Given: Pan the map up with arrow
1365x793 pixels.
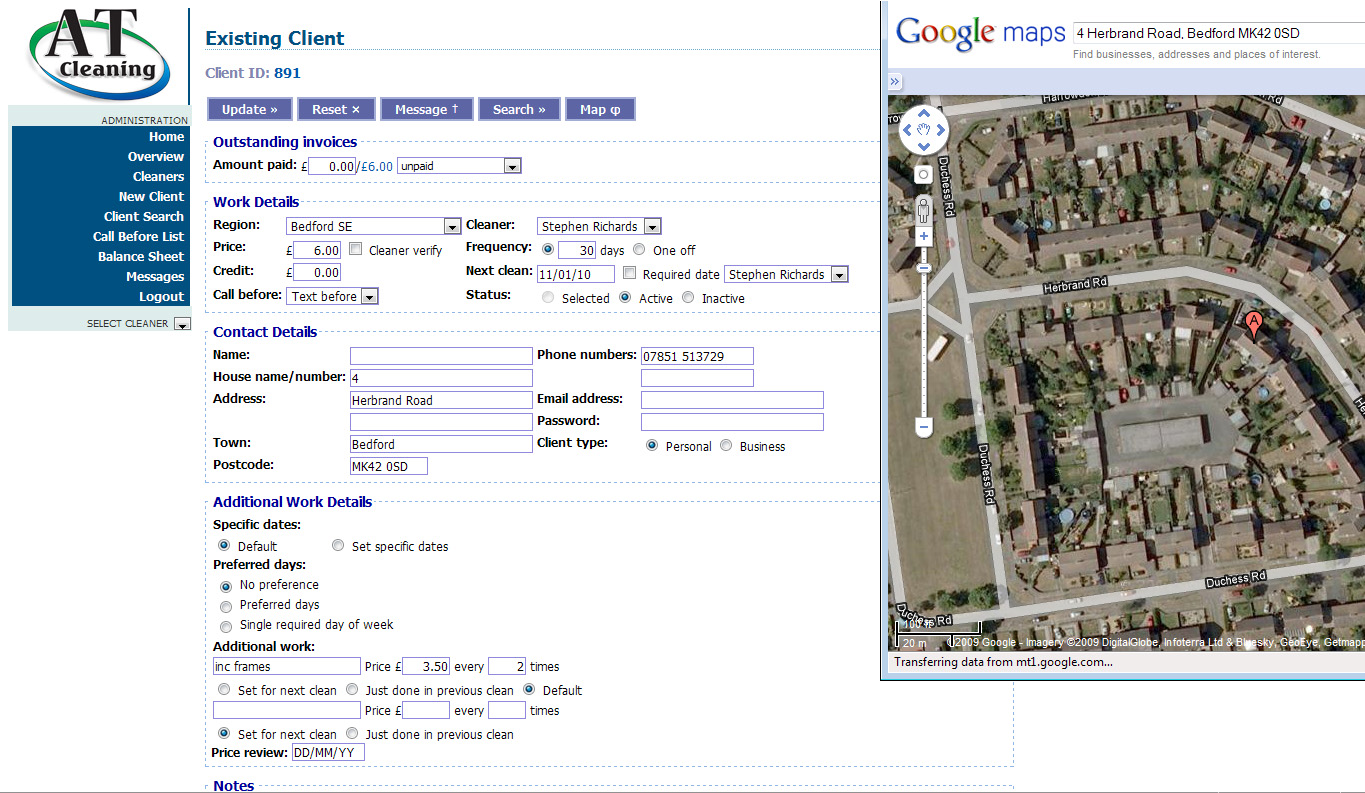Looking at the screenshot, I should (924, 113).
